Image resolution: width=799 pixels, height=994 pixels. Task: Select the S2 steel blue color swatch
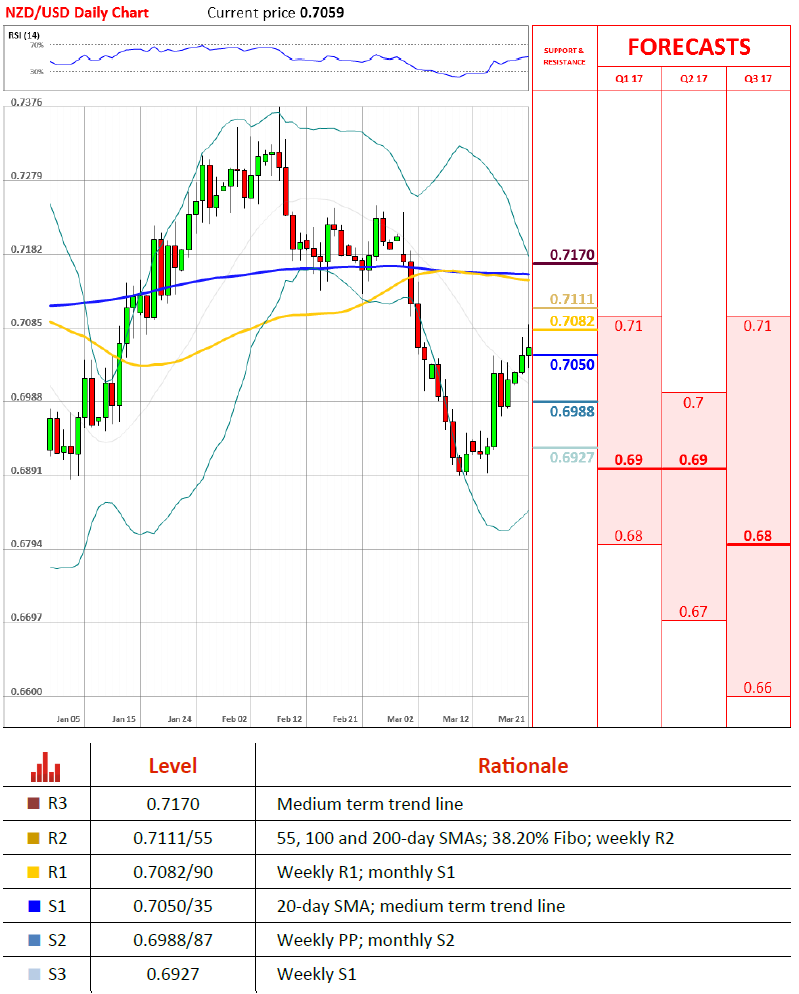click(x=34, y=940)
